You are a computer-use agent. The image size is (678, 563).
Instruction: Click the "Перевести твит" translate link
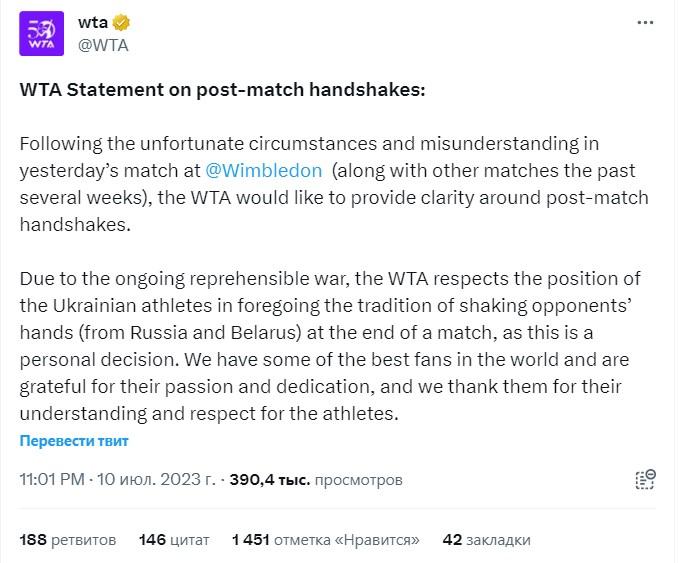tap(74, 440)
